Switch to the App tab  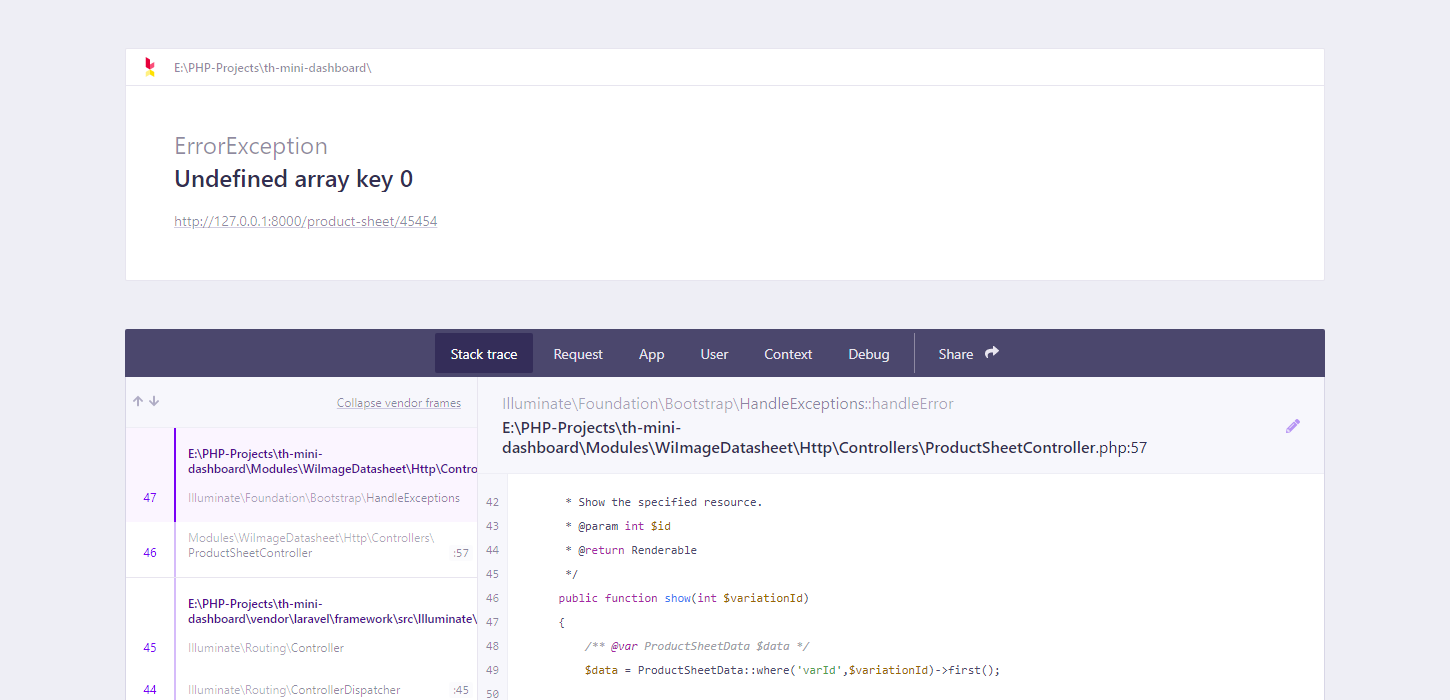(652, 354)
